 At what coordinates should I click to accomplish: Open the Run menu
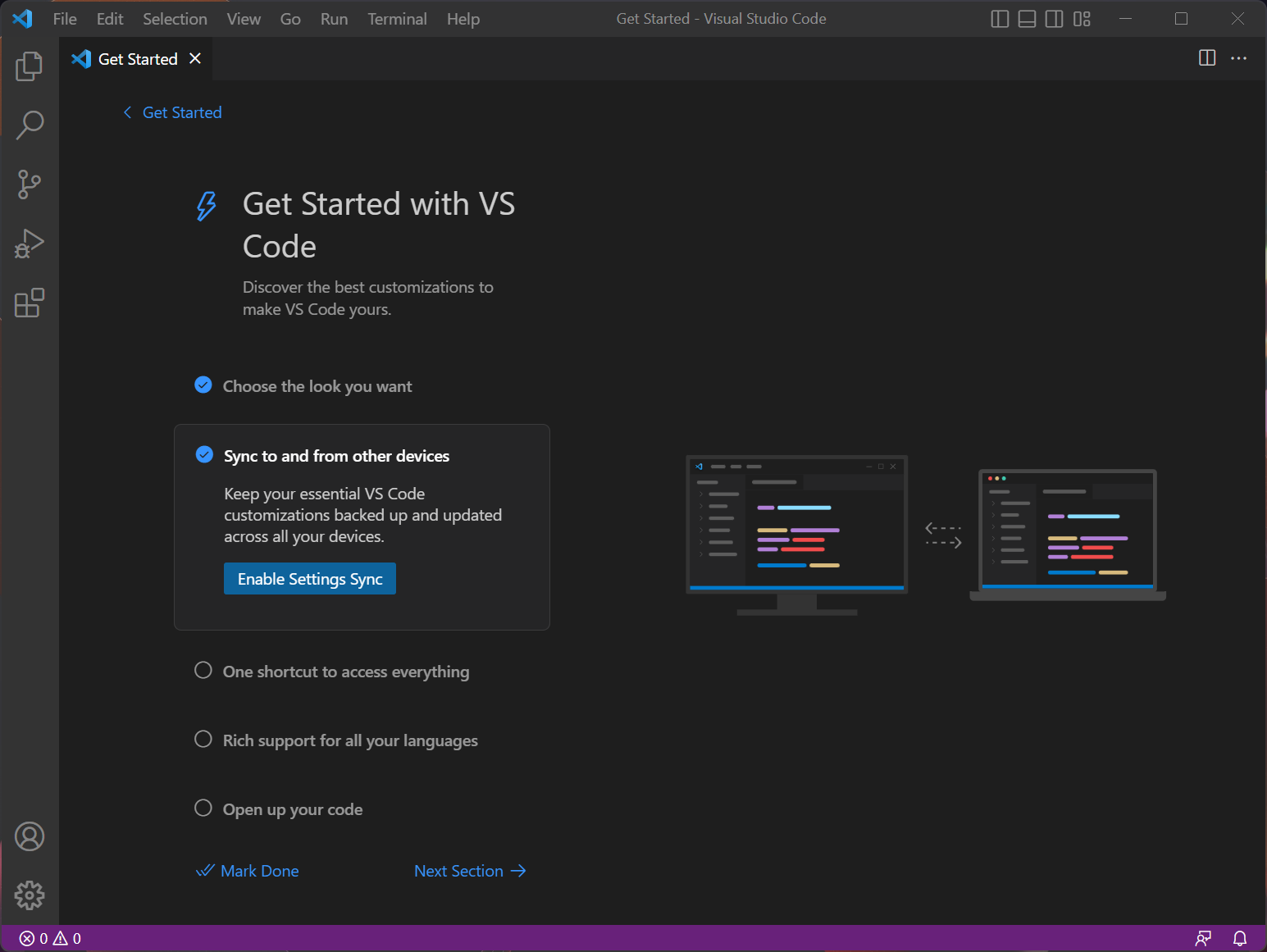[x=334, y=19]
